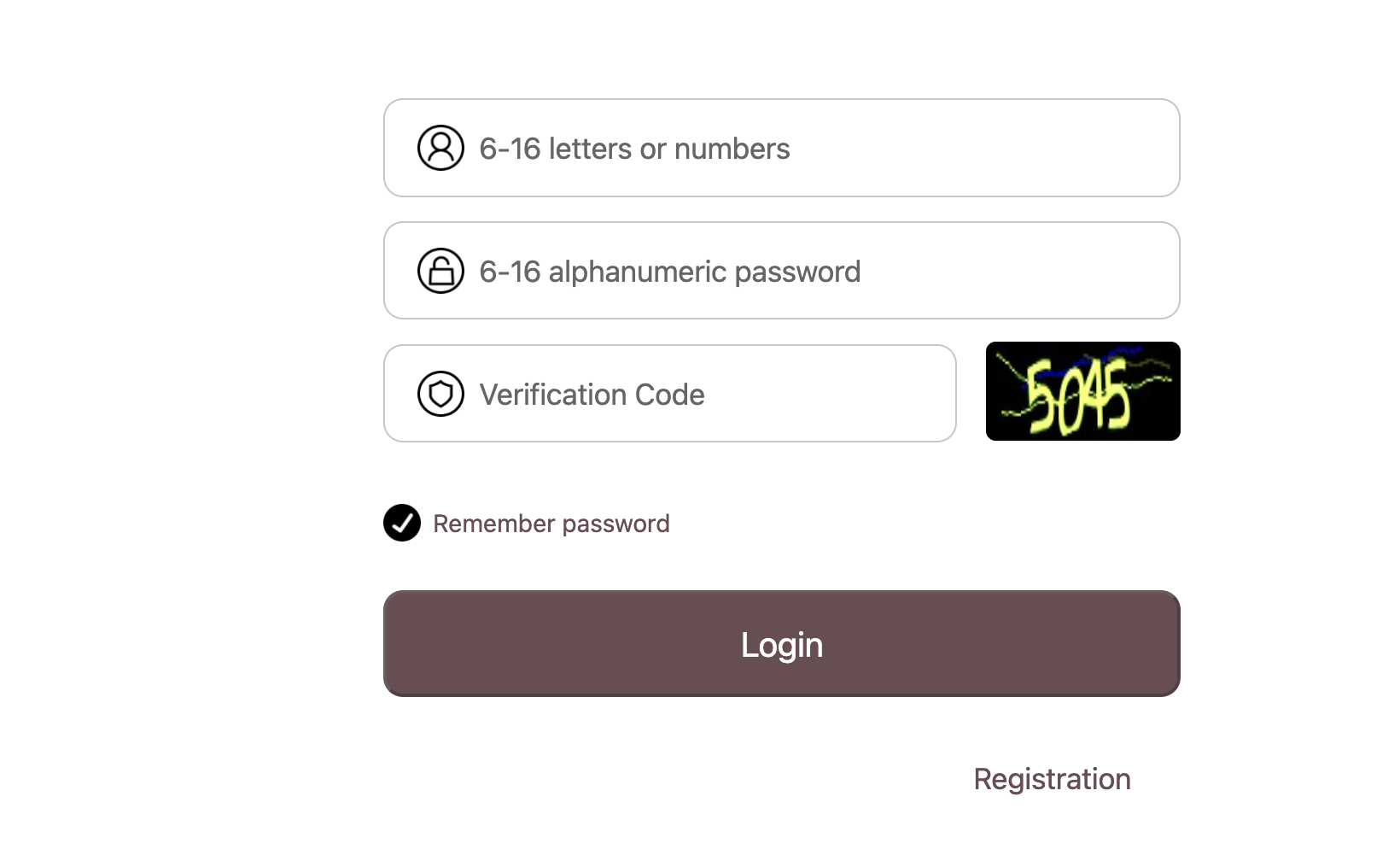Click the "Verification Code" placeholder text
The height and width of the screenshot is (849, 1400).
coord(592,395)
